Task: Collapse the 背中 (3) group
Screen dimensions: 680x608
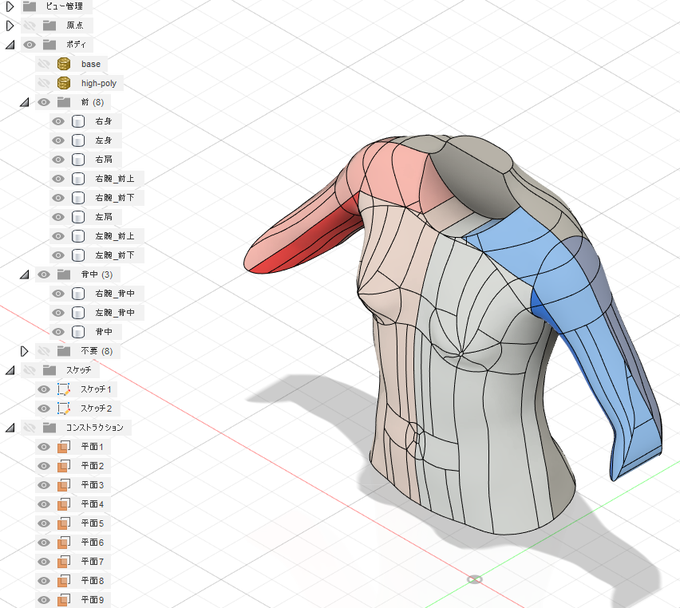Action: [x=25, y=275]
